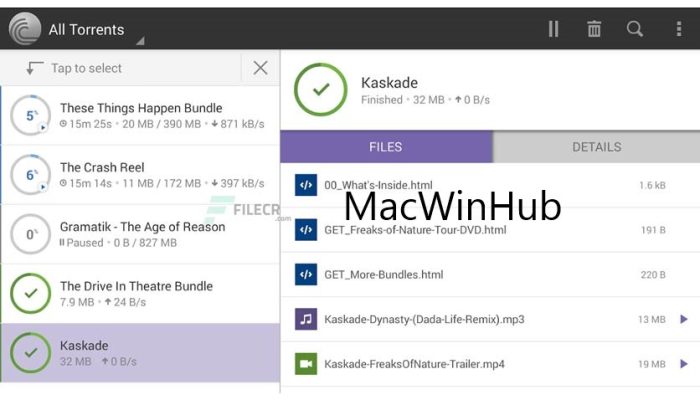Open the overflow menu with three dots
The width and height of the screenshot is (700, 405).
point(679,29)
